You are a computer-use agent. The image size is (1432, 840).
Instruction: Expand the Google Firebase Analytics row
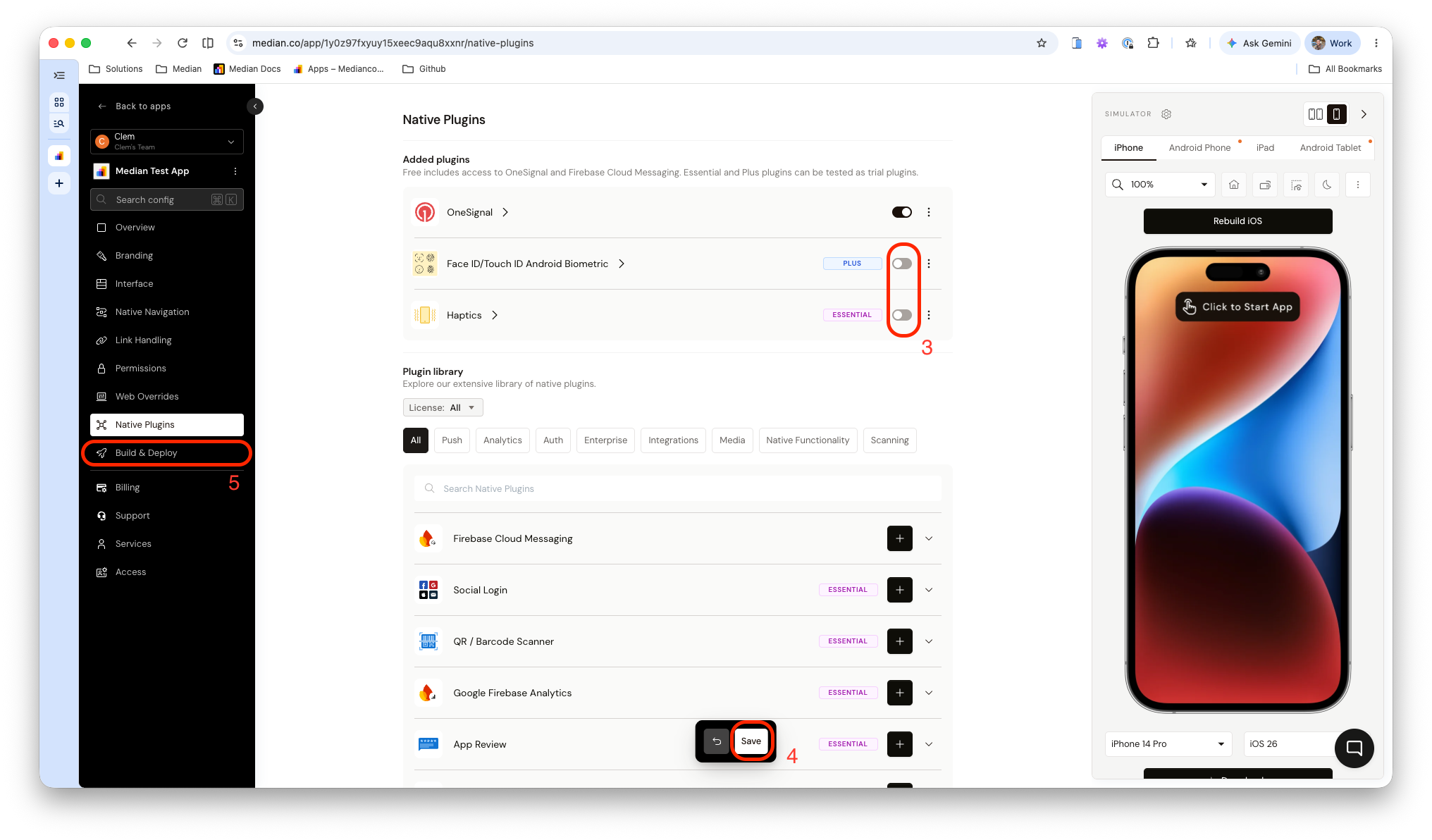pos(929,693)
